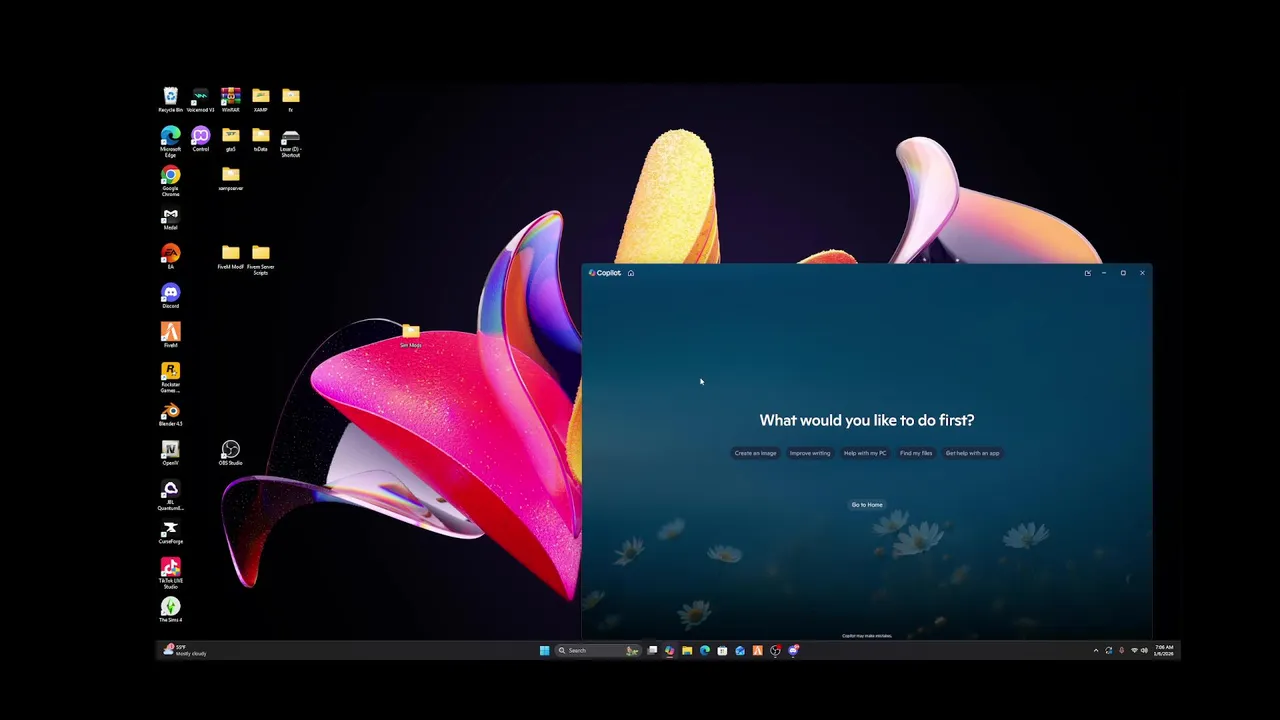Open File Explorer from the taskbar
The height and width of the screenshot is (720, 1280).
coord(687,650)
